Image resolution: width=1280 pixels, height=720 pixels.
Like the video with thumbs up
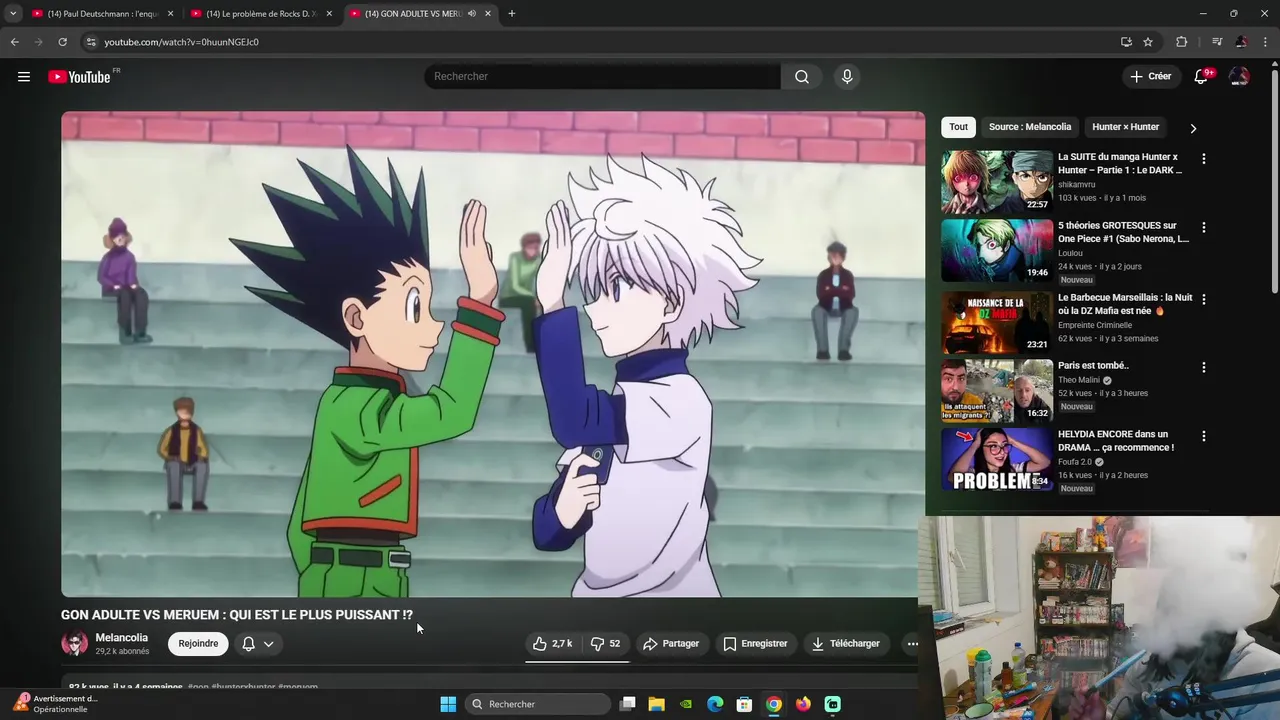click(x=553, y=644)
